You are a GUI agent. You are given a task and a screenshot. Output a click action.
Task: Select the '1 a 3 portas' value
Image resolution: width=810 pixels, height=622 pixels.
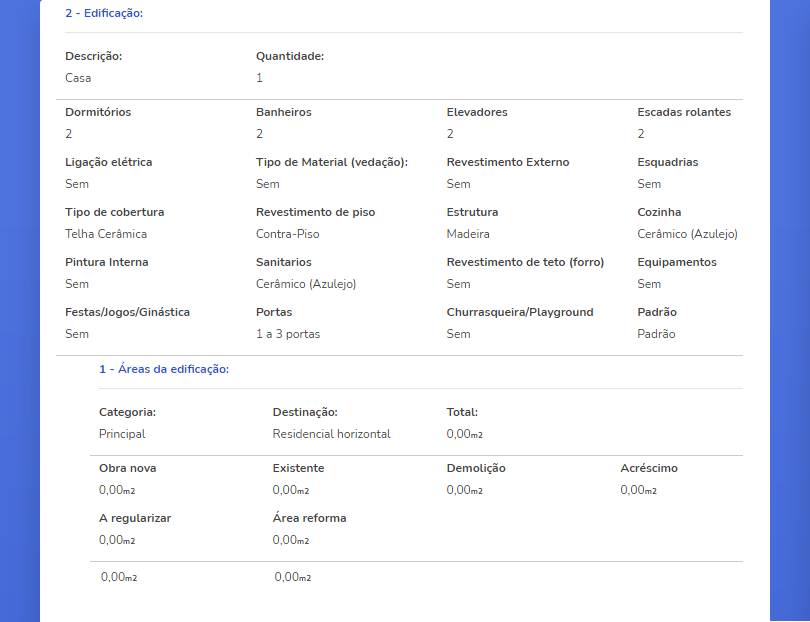[x=288, y=334]
